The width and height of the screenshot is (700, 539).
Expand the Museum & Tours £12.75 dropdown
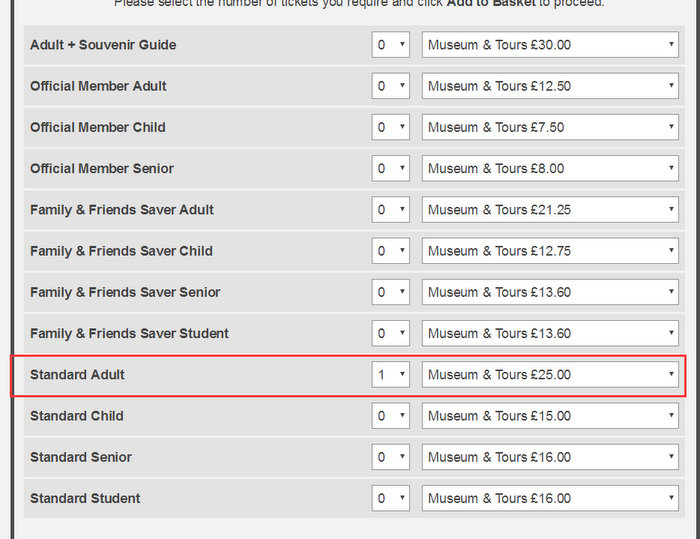pos(550,251)
